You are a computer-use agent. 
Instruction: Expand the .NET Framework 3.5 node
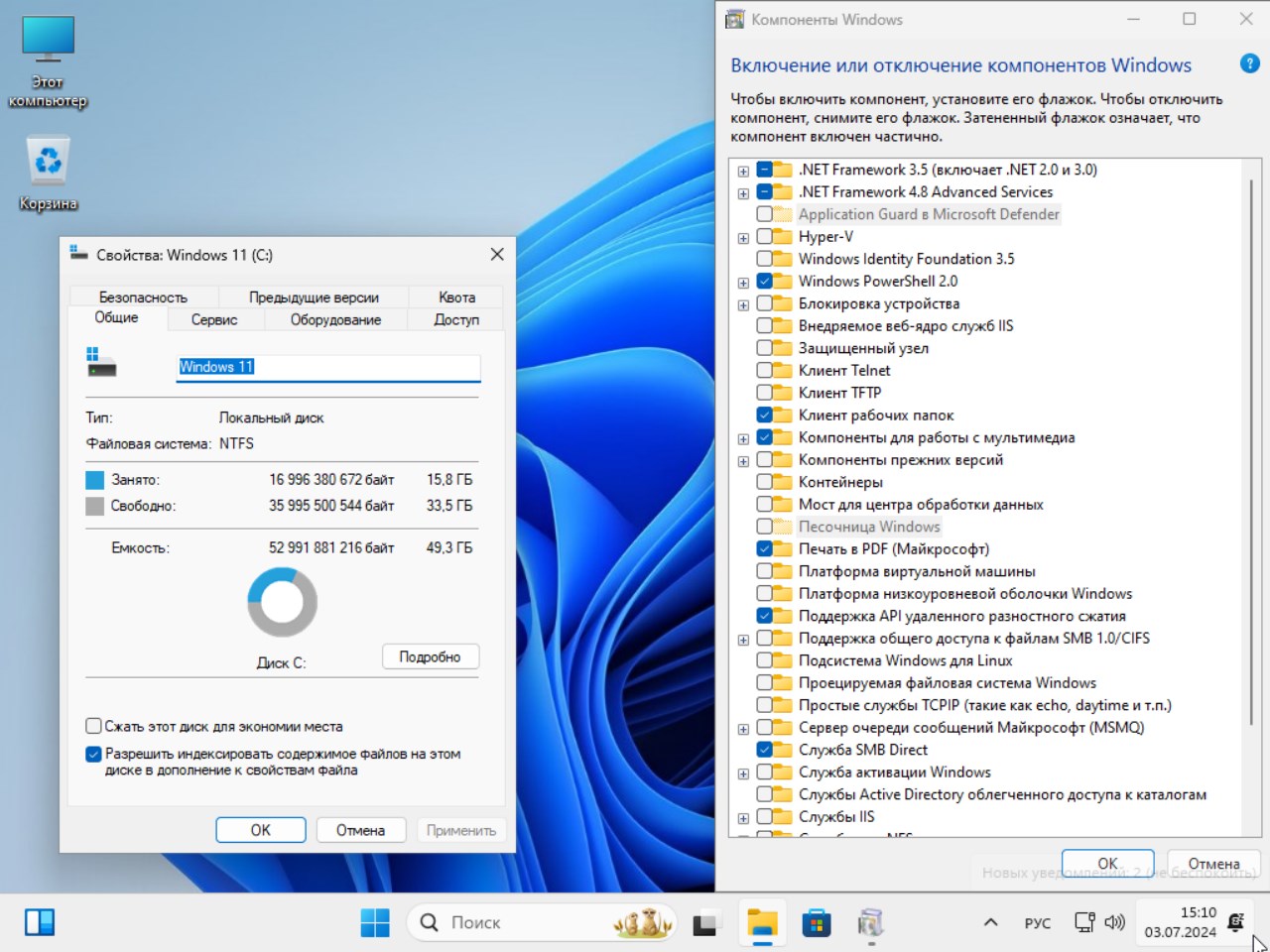[743, 171]
